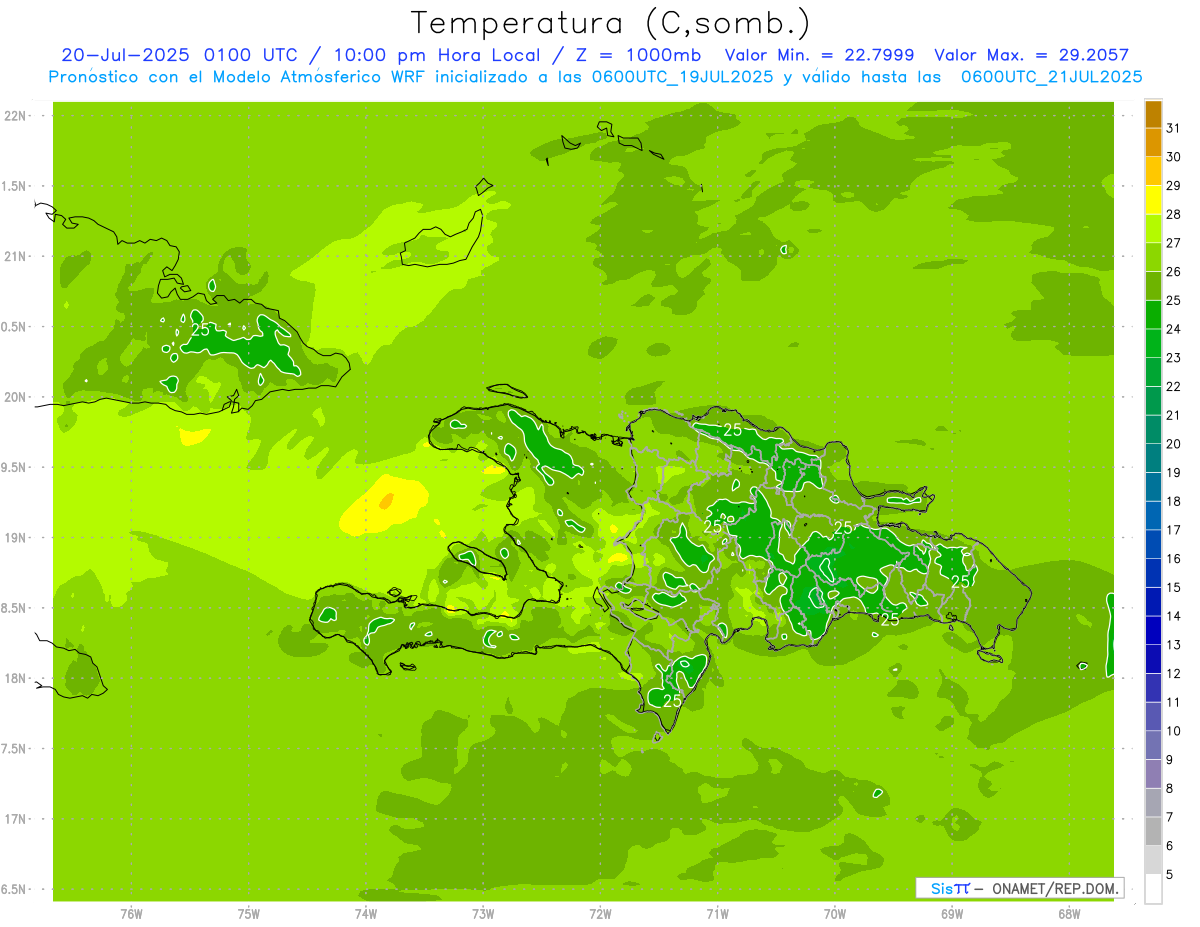Click the "0600UTC_21JUL2025" valid-until time
The height and width of the screenshot is (927, 1200).
point(1051,76)
